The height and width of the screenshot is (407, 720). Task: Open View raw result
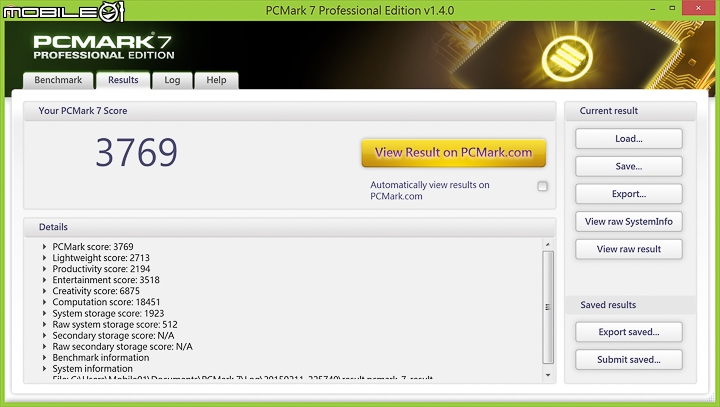click(x=629, y=249)
